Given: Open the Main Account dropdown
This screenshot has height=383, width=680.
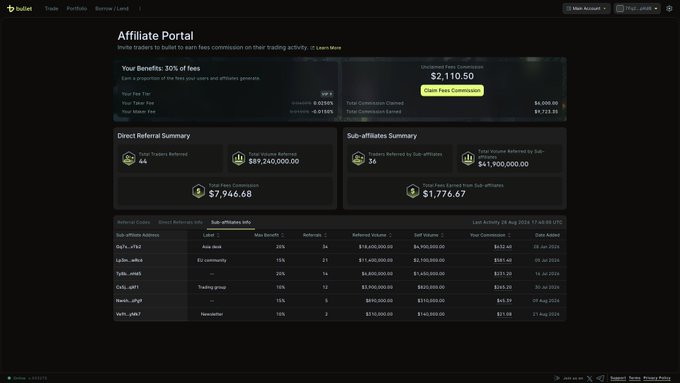Looking at the screenshot, I should pos(586,8).
